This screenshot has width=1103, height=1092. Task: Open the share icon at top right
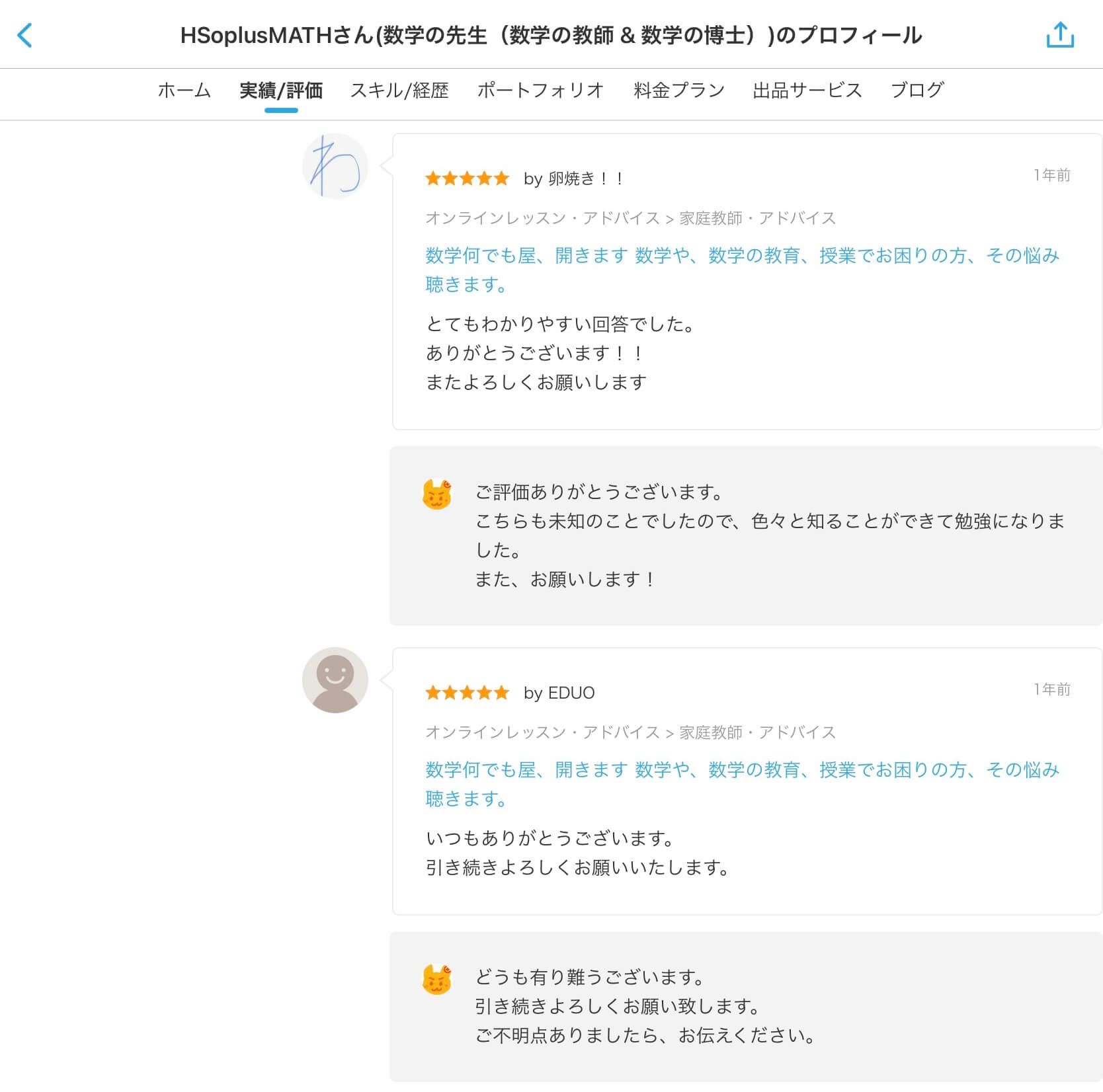click(1060, 35)
